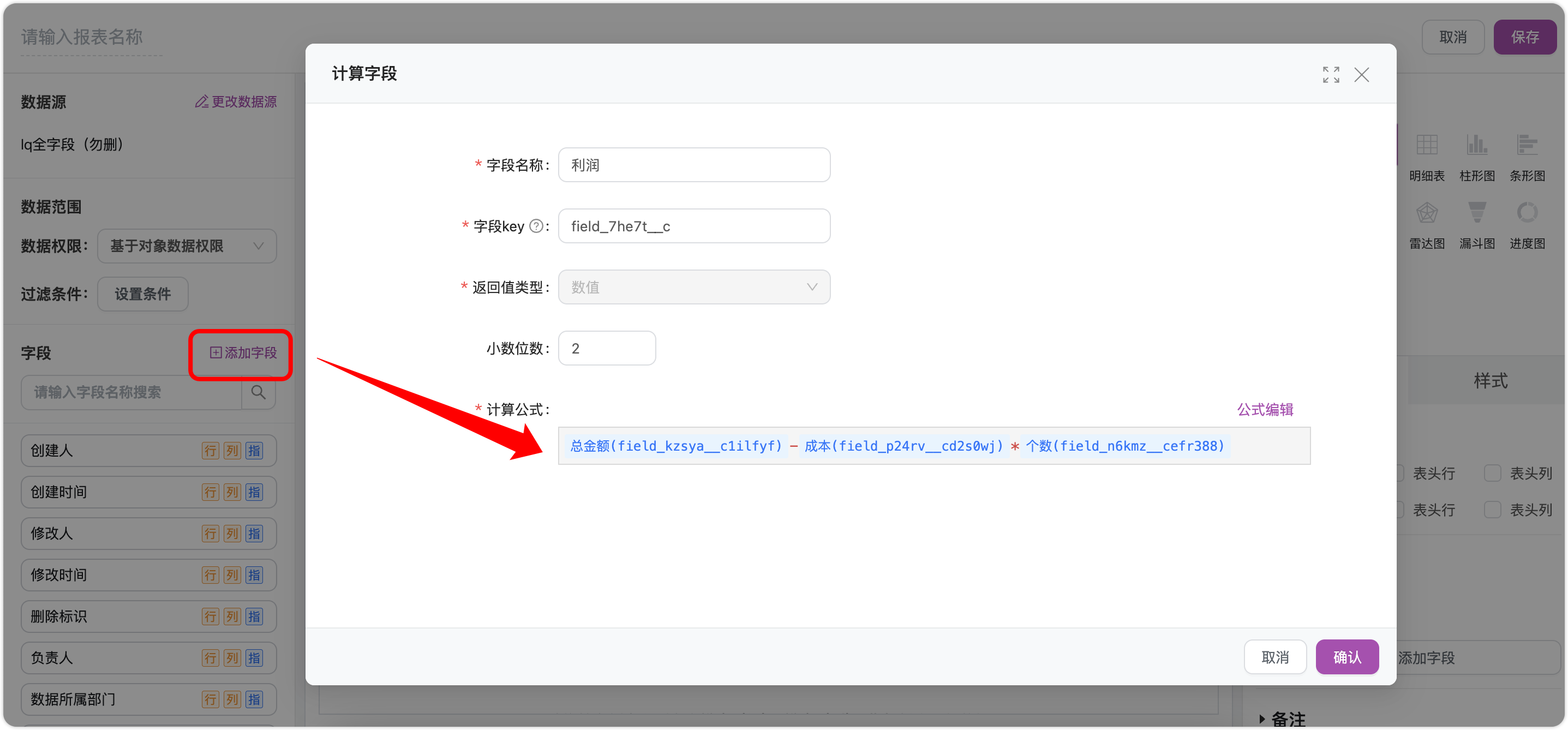Click 指 tag on 修改时间 field
This screenshot has height=730, width=1568.
(254, 575)
